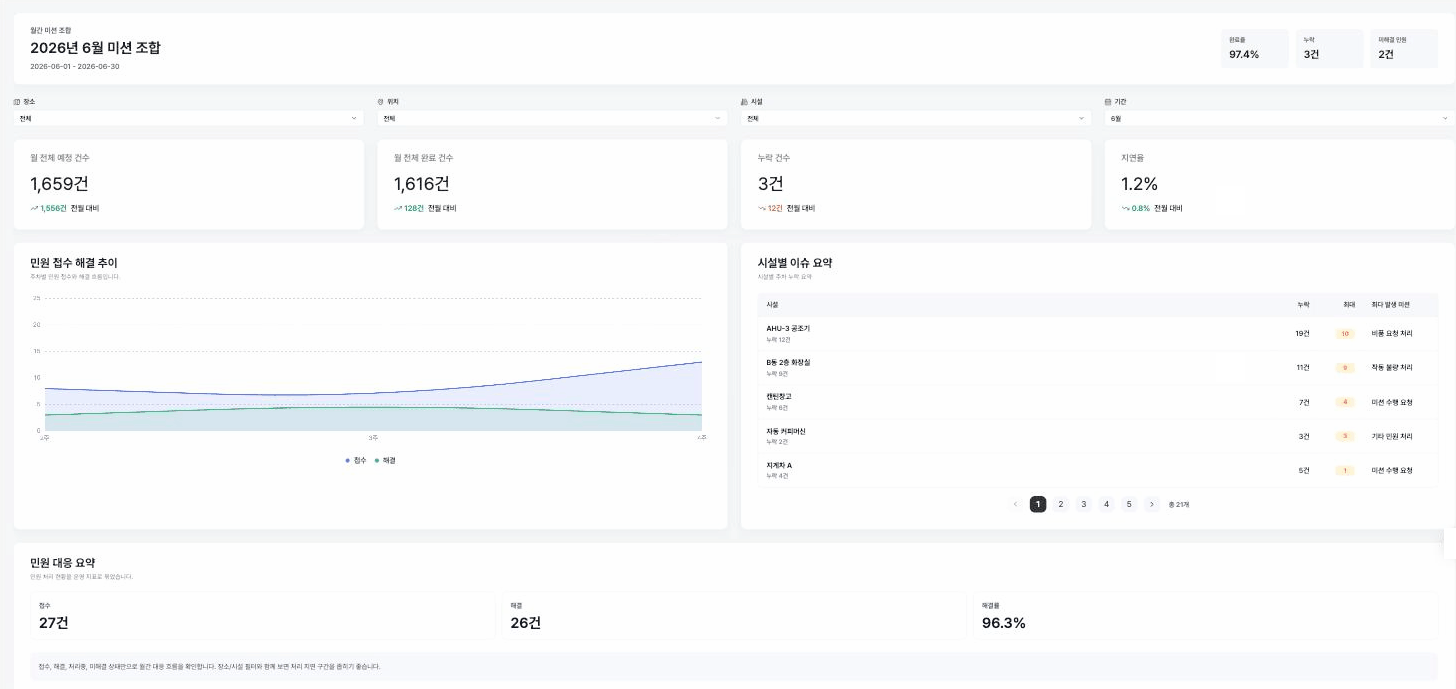Click the 총 21개 total count text
This screenshot has height=689, width=1456.
[x=1179, y=504]
